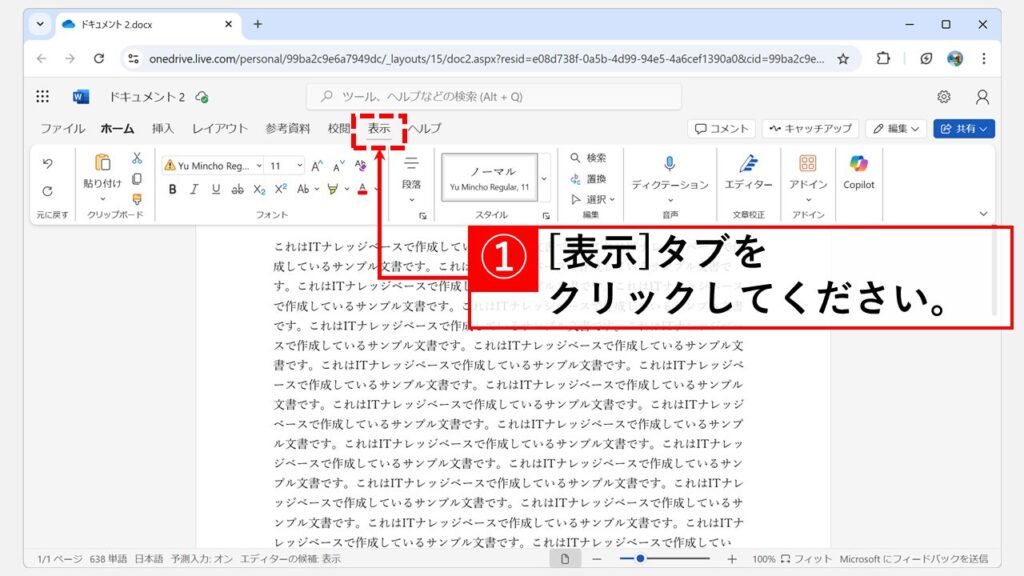Switch to the Insert tab
This screenshot has height=576, width=1024.
point(163,129)
